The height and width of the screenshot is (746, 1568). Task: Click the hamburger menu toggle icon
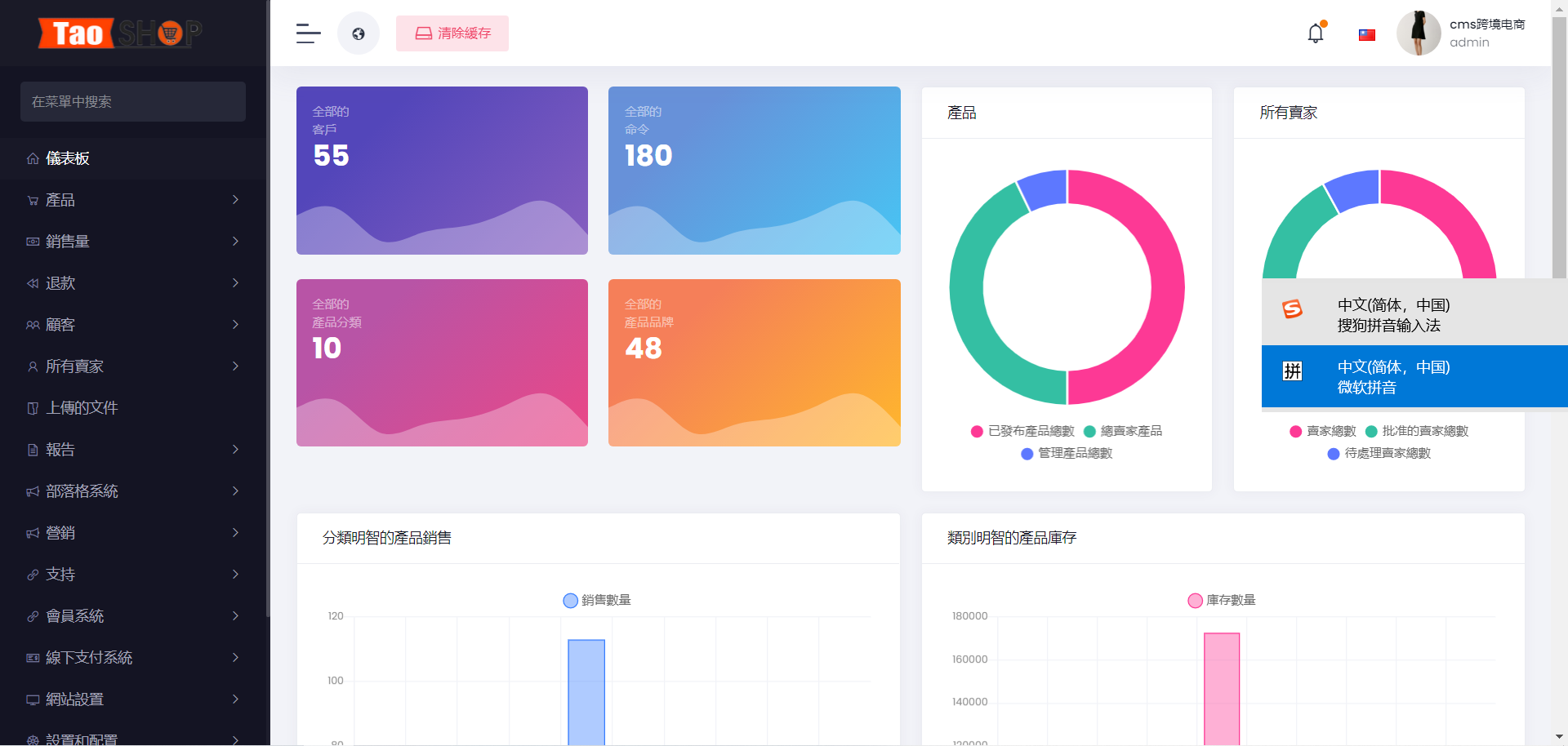coord(308,33)
